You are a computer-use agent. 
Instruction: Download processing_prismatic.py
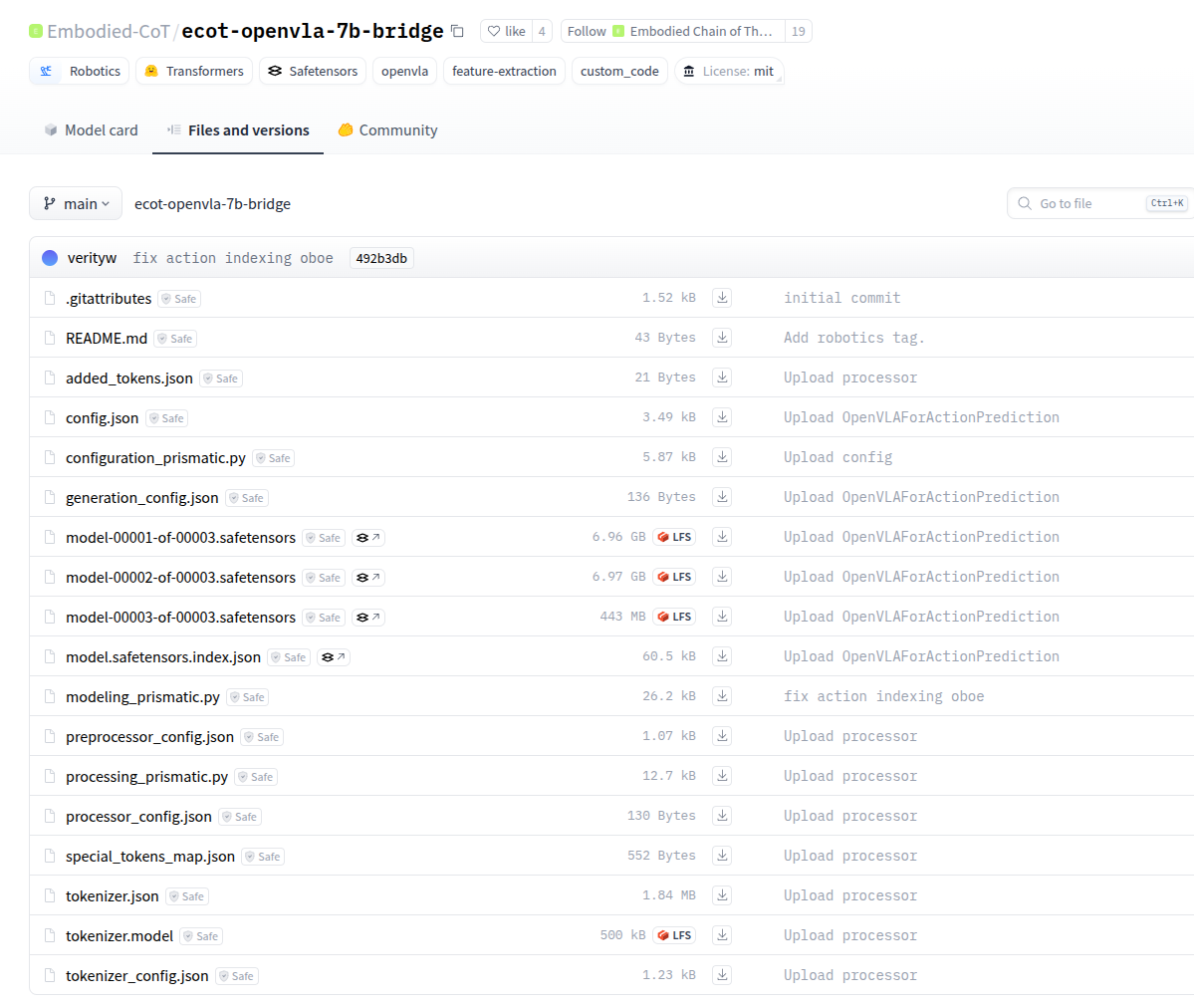[x=722, y=776]
